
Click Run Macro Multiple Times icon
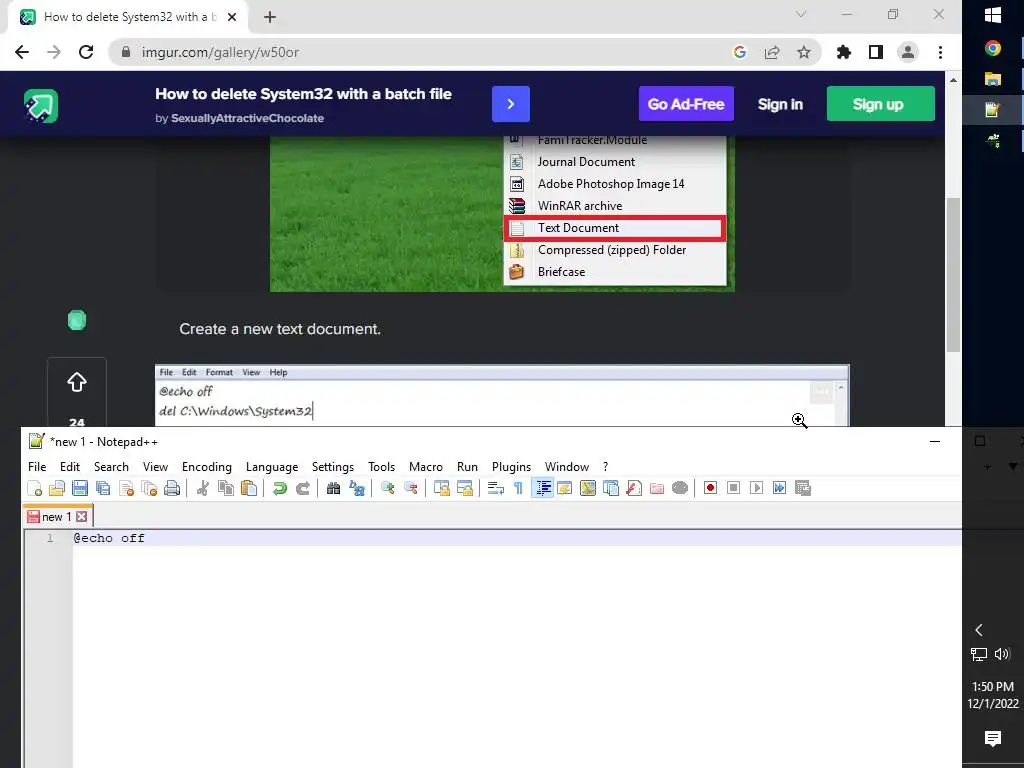point(780,488)
